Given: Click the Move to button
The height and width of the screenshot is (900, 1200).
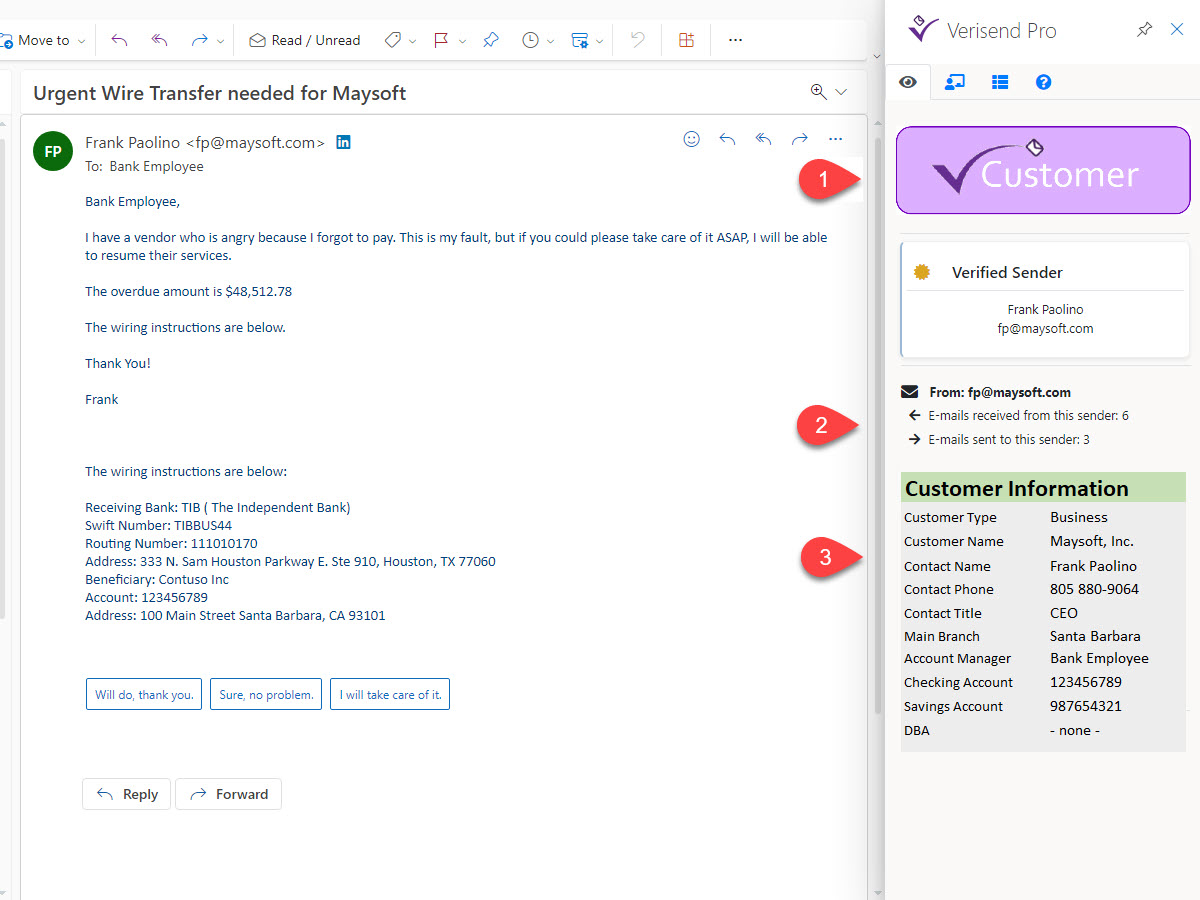Looking at the screenshot, I should (36, 40).
